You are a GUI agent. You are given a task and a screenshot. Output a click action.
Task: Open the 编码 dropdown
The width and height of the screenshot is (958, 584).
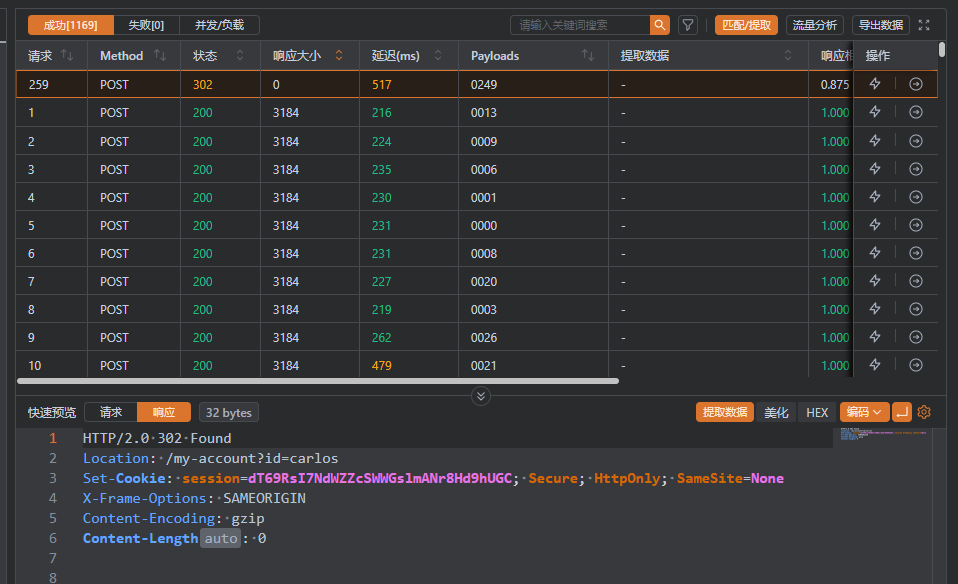coord(864,412)
